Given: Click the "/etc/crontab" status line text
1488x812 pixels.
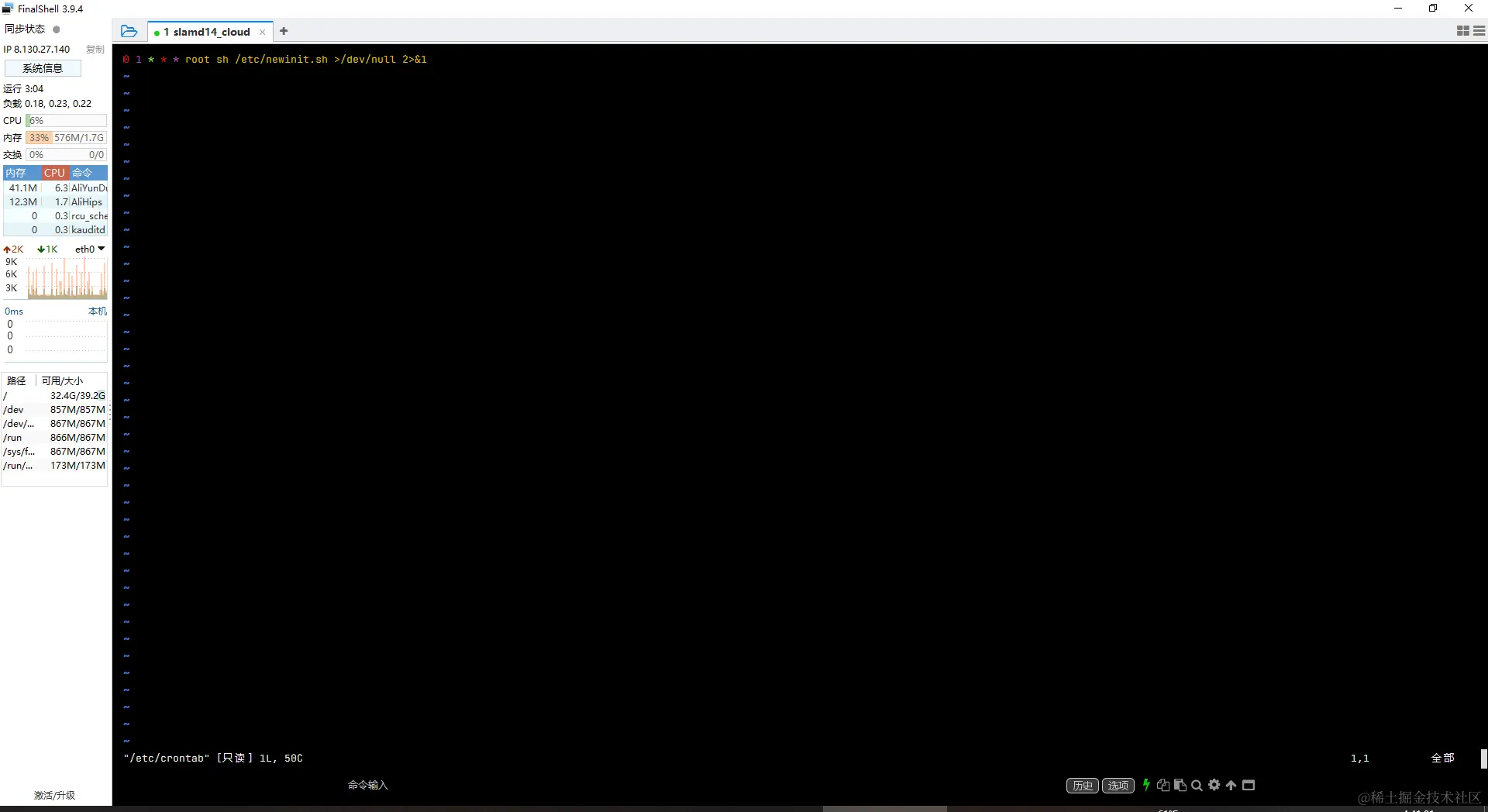Looking at the screenshot, I should (213, 758).
